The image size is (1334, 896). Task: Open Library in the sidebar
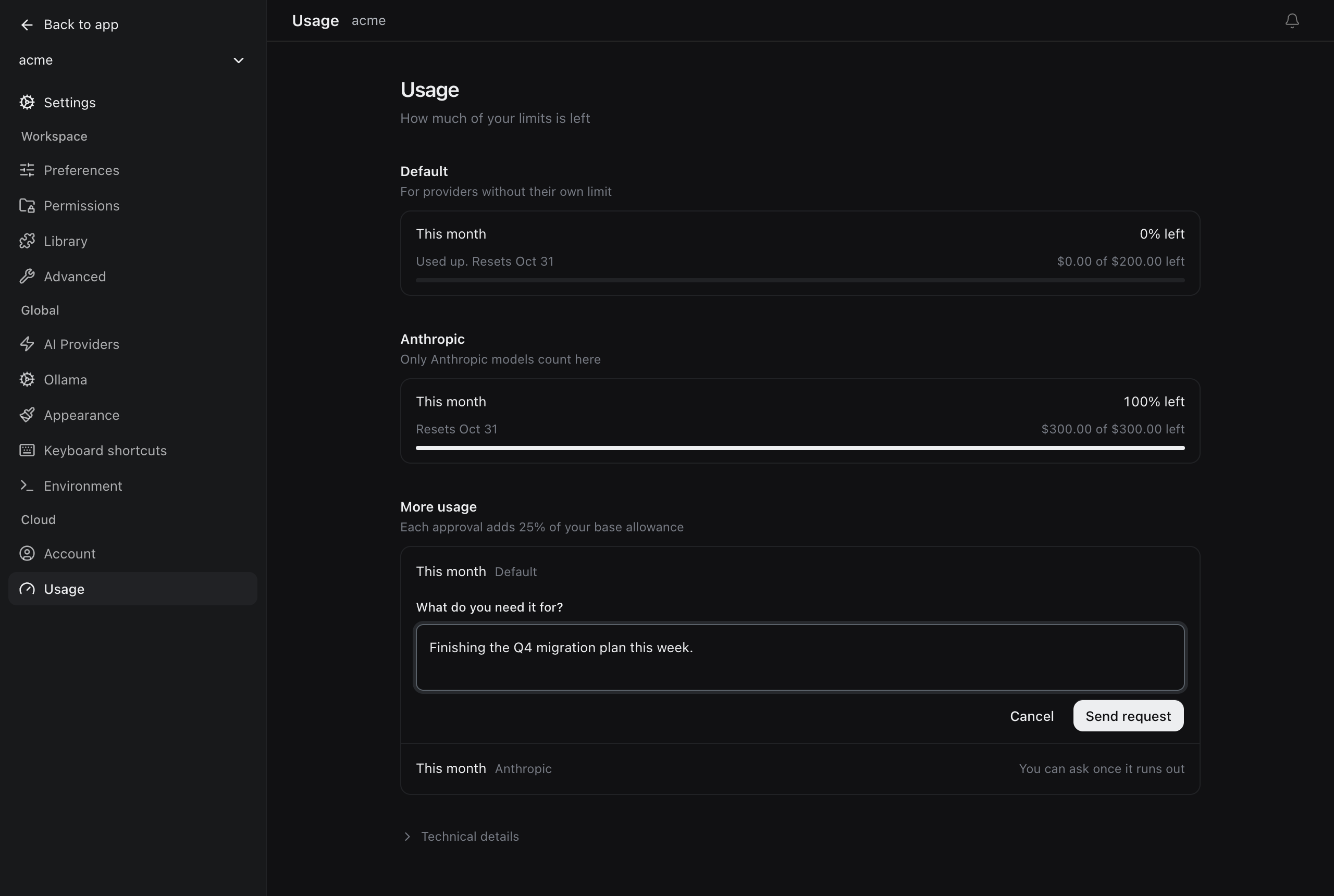click(x=132, y=241)
